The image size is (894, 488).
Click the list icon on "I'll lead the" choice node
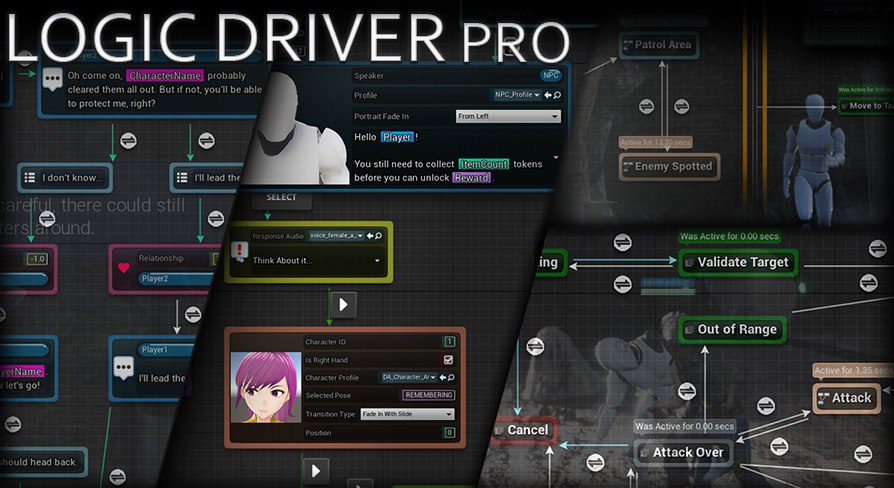(182, 178)
